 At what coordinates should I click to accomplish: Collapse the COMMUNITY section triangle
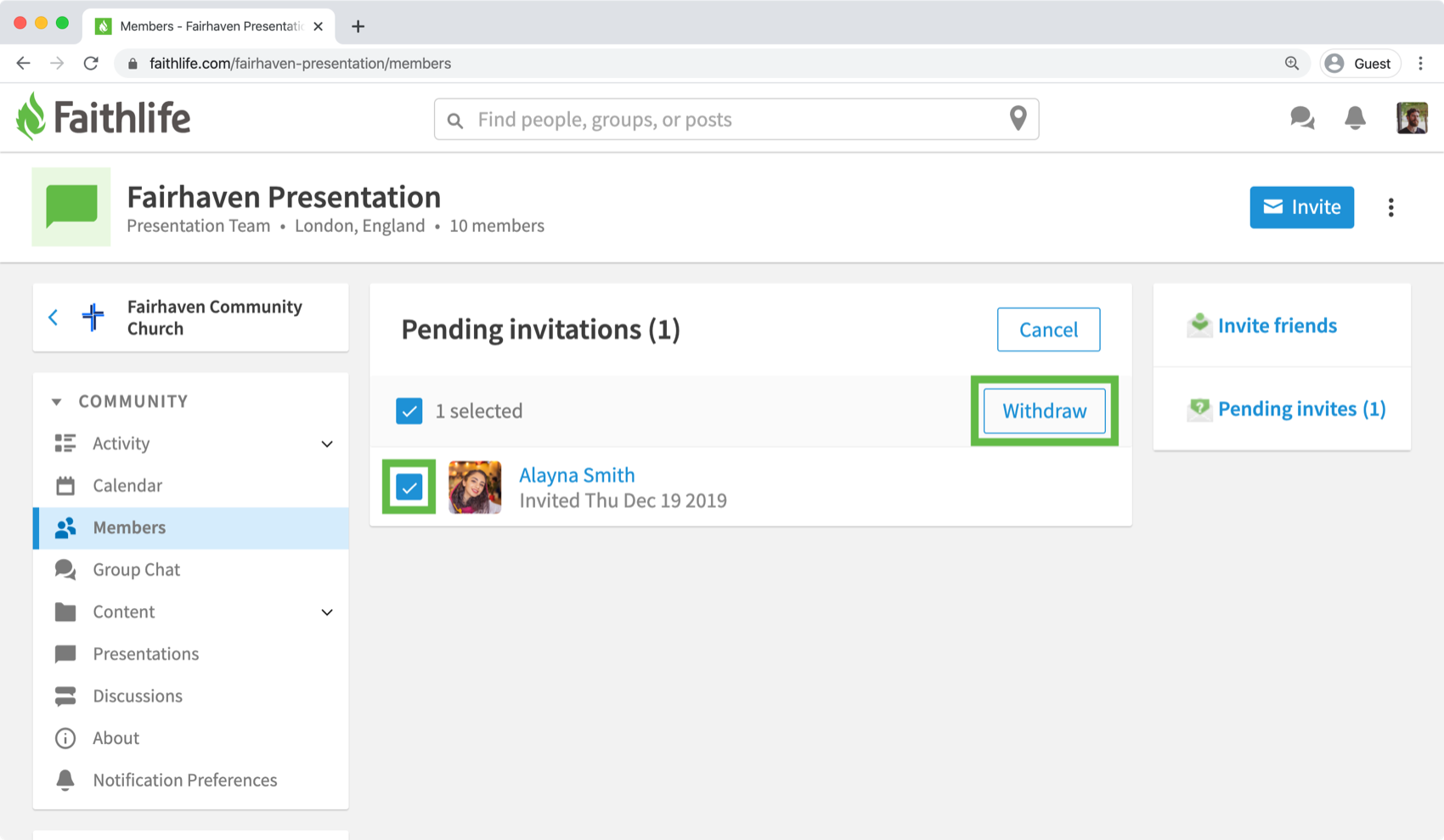click(57, 402)
